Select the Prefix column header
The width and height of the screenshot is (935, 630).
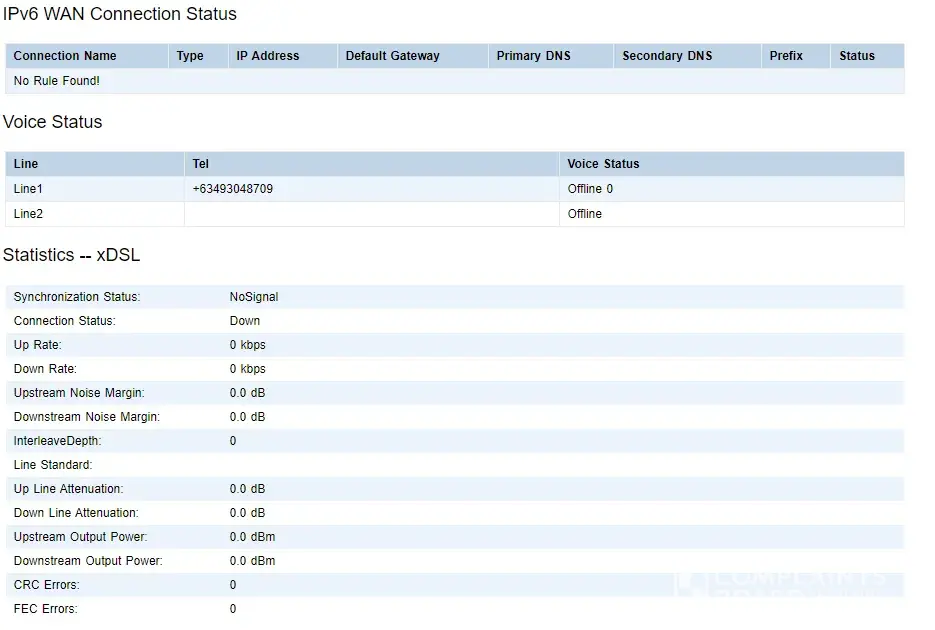click(x=786, y=56)
